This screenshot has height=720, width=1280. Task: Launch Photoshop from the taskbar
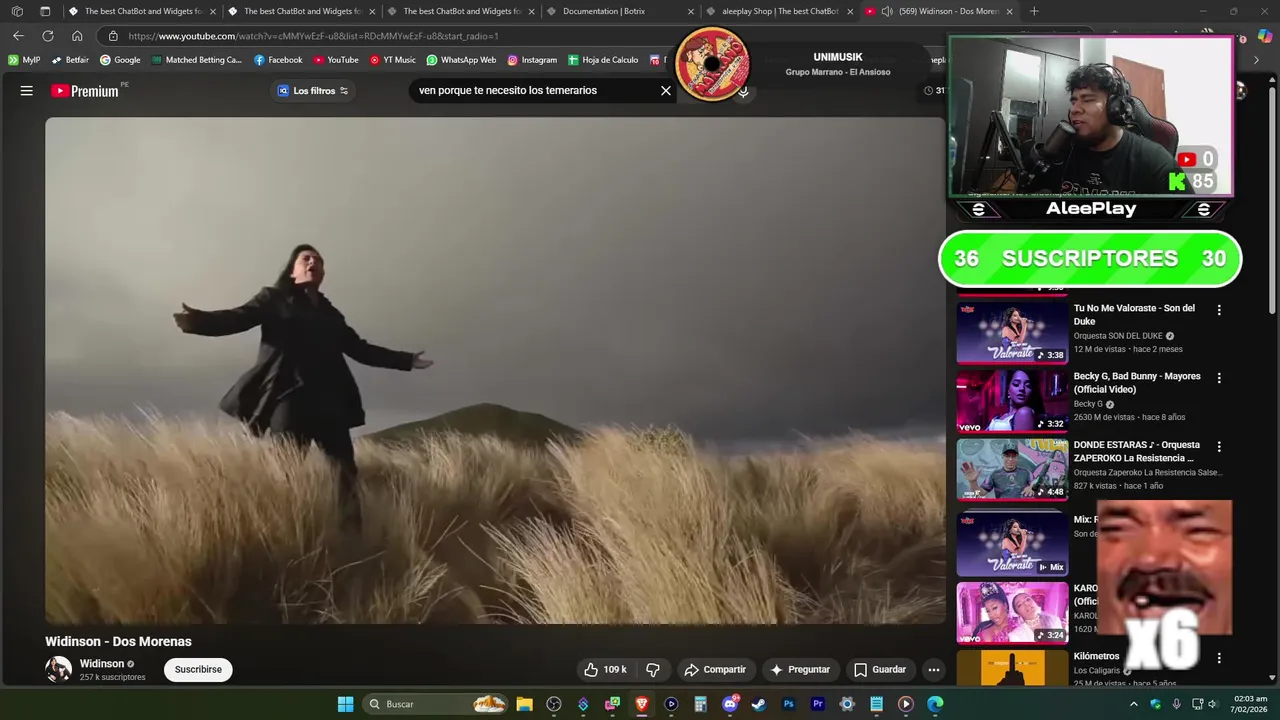tap(788, 704)
